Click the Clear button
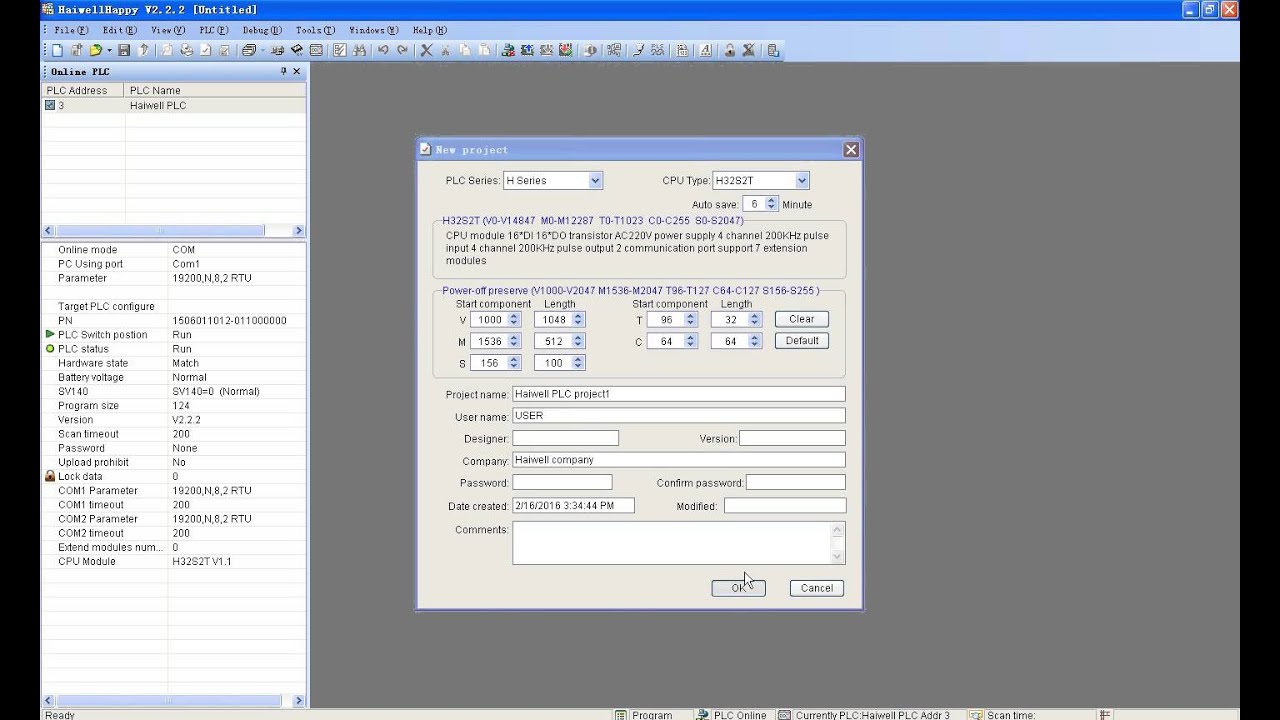Image resolution: width=1280 pixels, height=720 pixels. 802,319
